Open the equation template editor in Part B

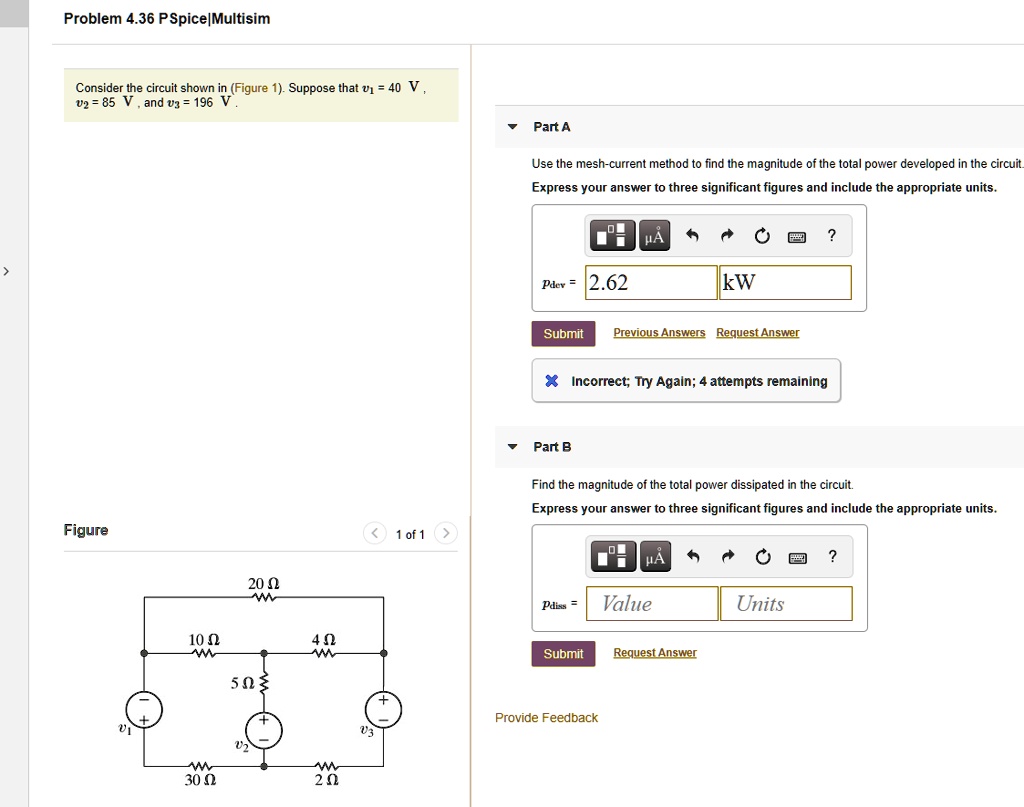612,556
